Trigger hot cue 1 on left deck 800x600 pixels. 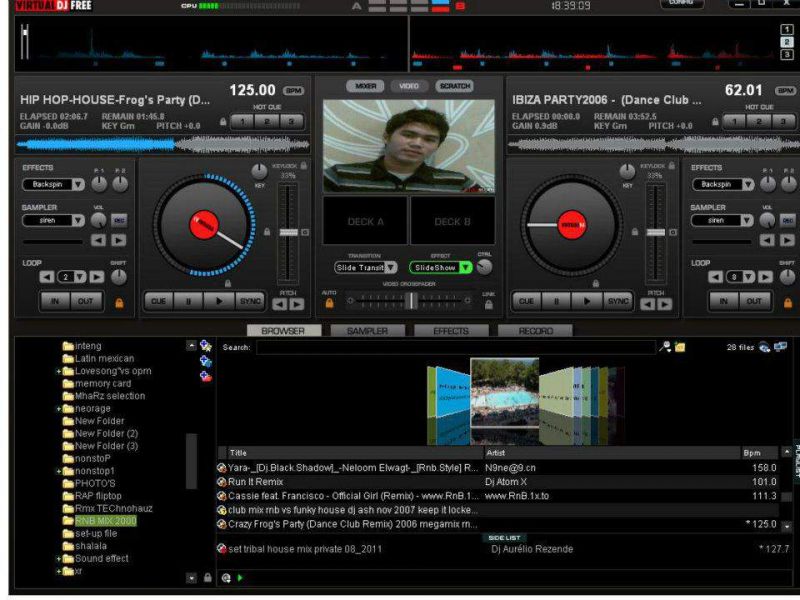pos(242,122)
